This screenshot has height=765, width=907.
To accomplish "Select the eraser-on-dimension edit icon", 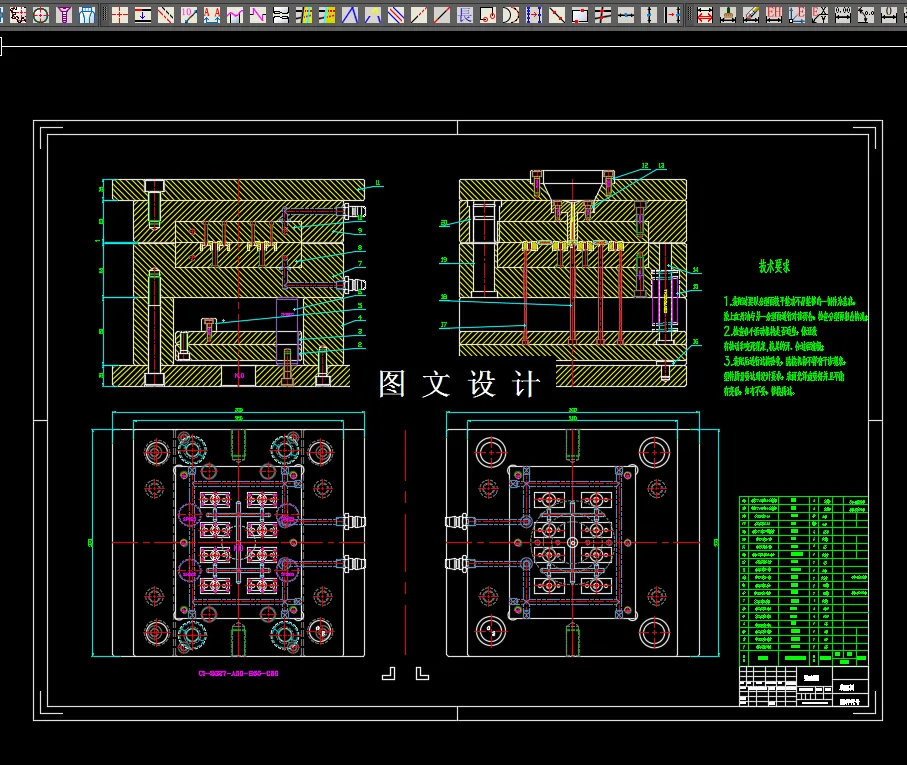I will click(751, 14).
